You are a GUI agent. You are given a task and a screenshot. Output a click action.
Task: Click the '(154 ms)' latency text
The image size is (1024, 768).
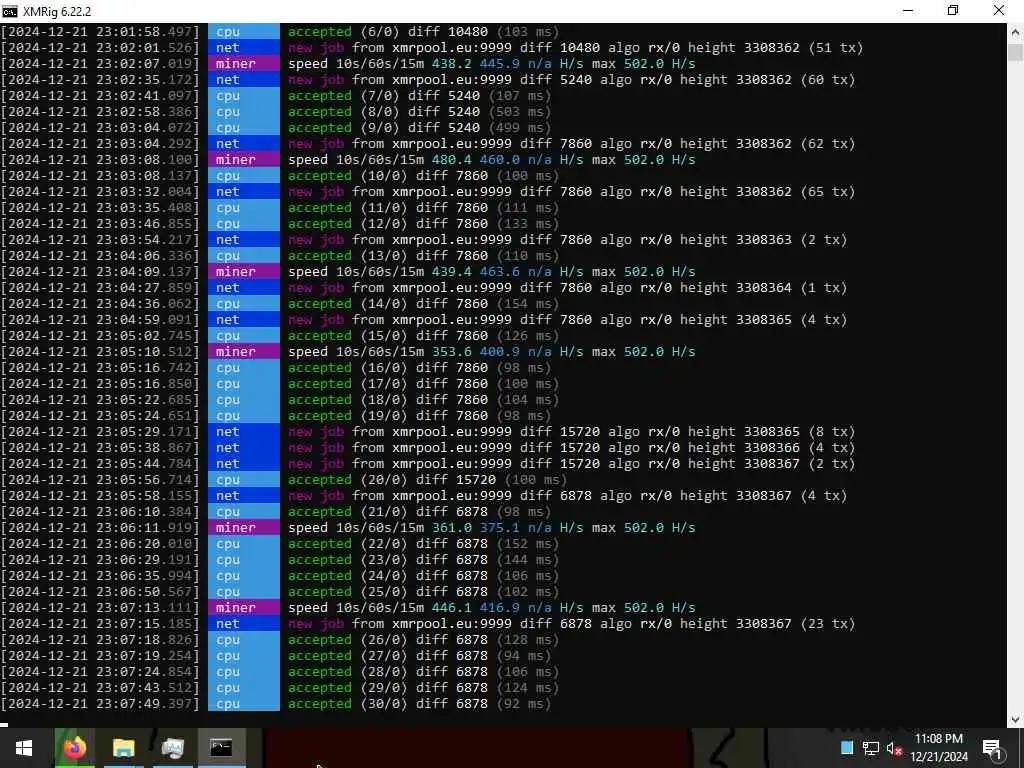tap(528, 304)
